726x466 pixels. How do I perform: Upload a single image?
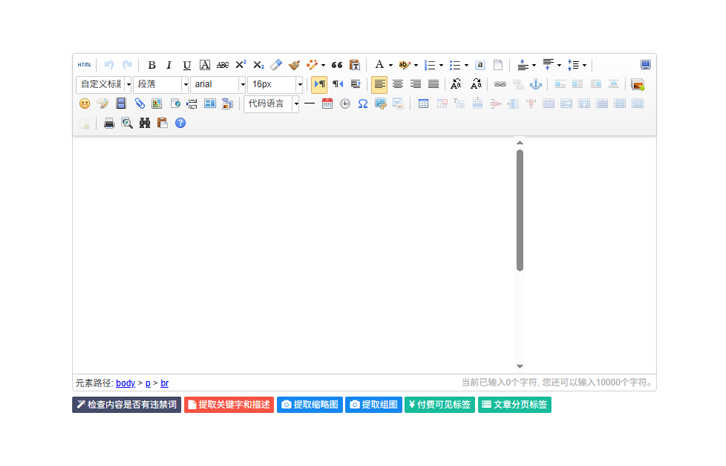(x=638, y=84)
